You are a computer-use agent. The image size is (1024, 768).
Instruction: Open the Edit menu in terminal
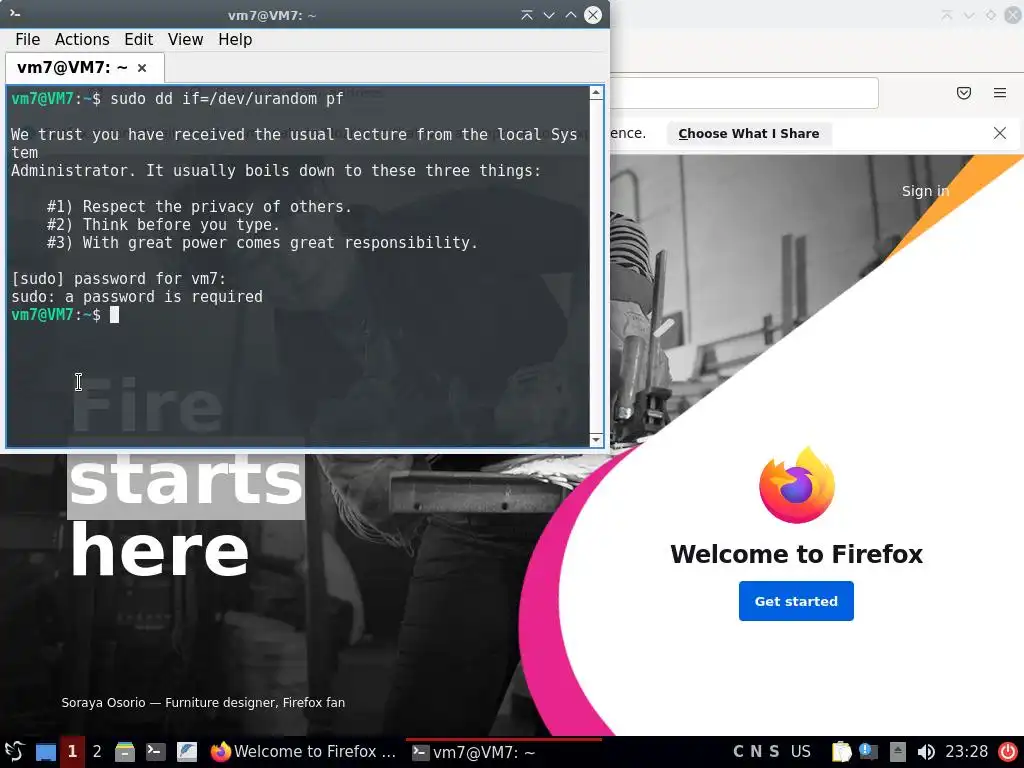(138, 40)
